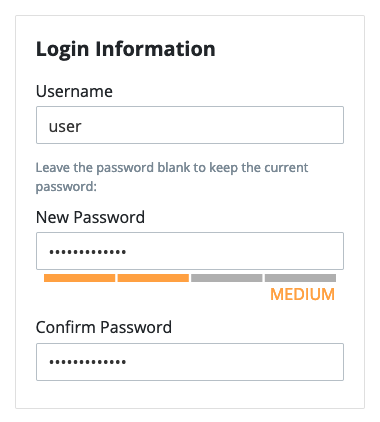Screen dimensions: 380x422
Task: Select the first orange strength bar segment
Action: pos(79,278)
